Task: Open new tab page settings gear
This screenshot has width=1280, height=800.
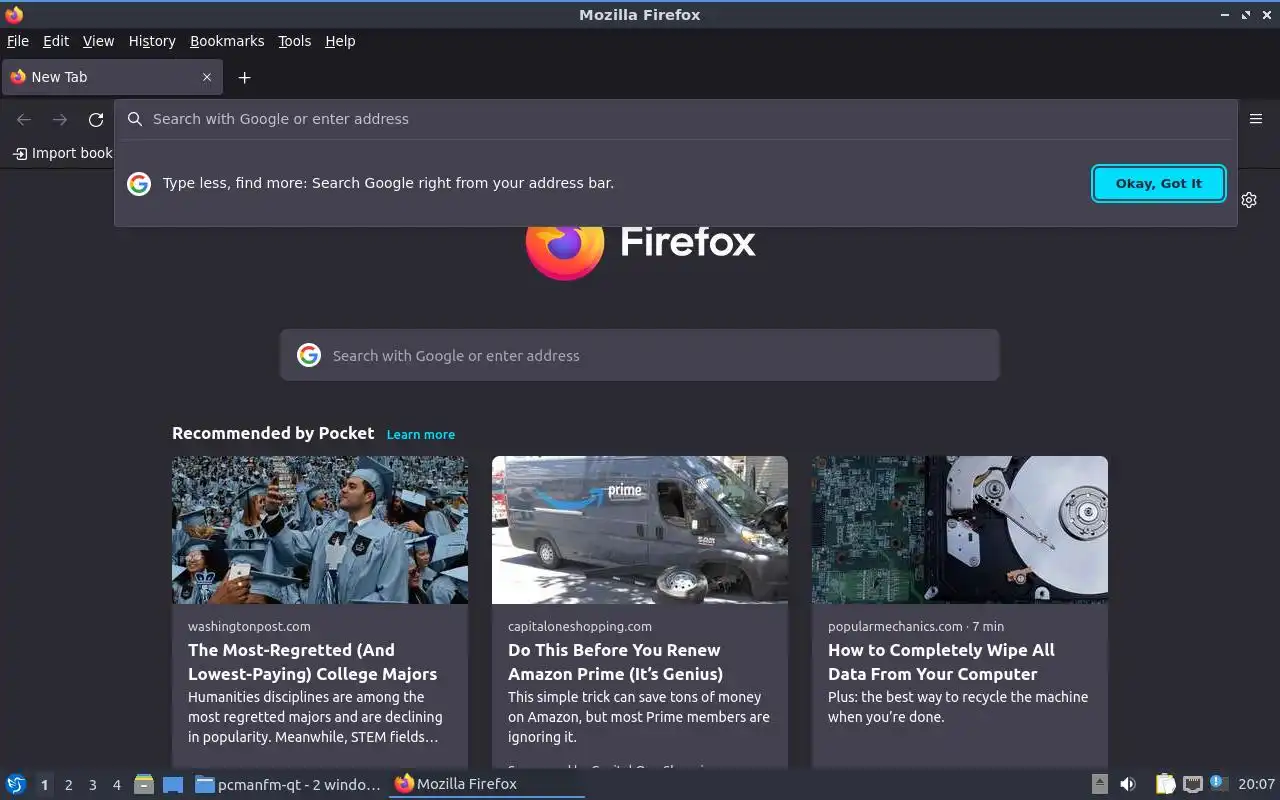Action: pyautogui.click(x=1249, y=200)
